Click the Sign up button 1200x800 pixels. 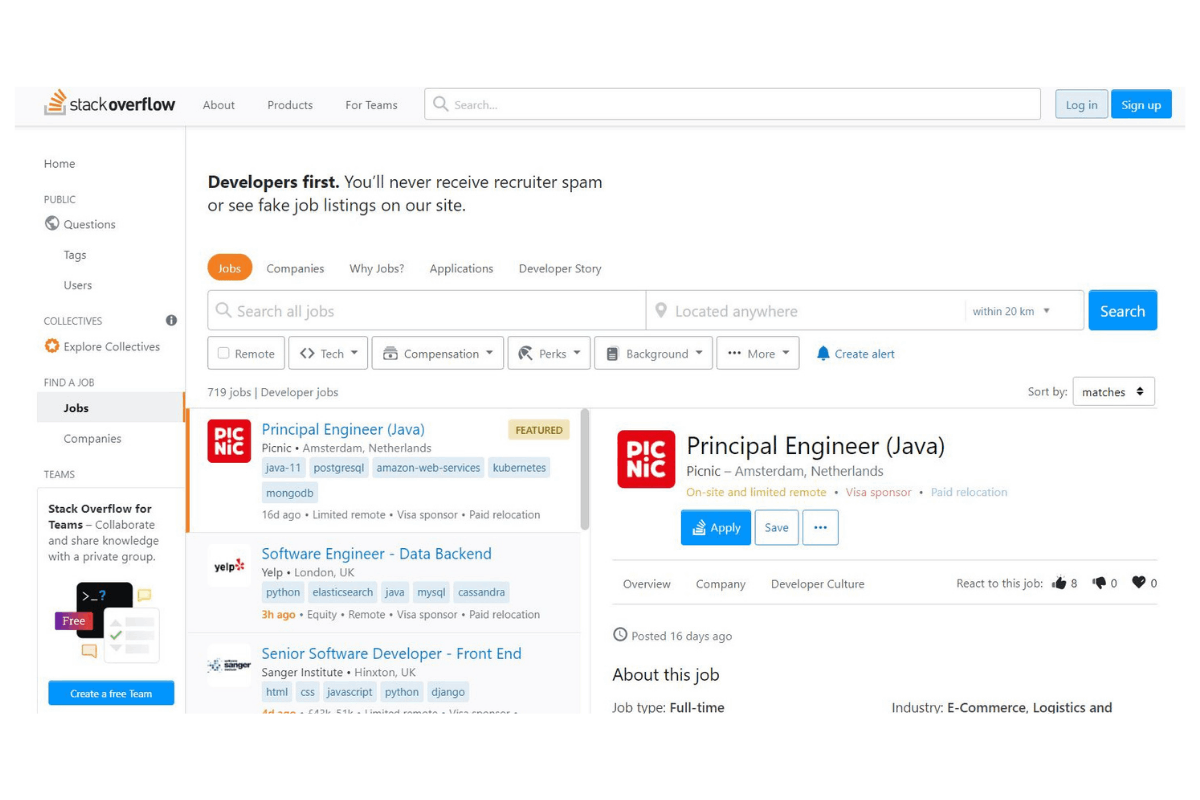(x=1140, y=105)
